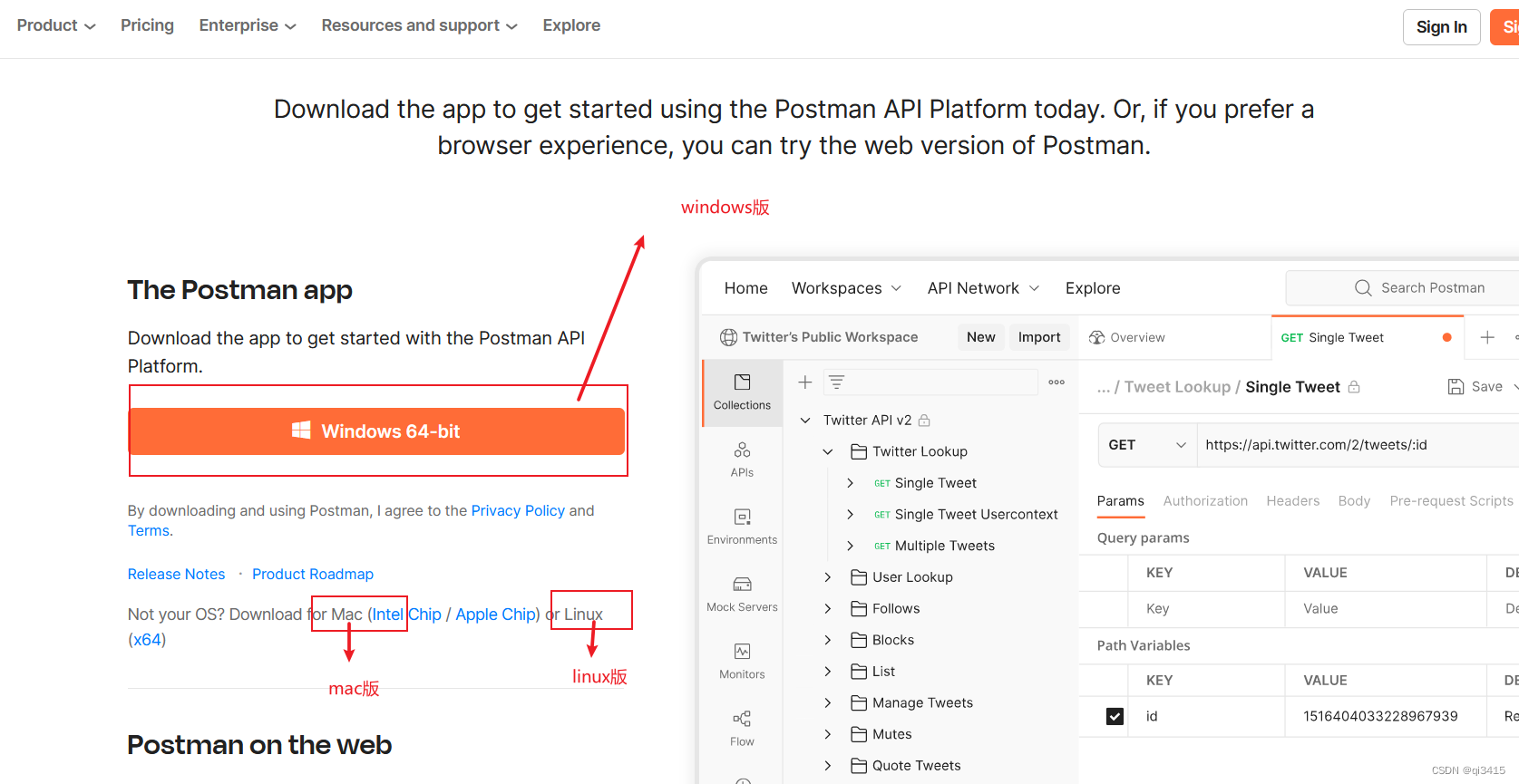Click the Manage Tweets folder icon
Screen dimensions: 1519x784
(x=859, y=703)
